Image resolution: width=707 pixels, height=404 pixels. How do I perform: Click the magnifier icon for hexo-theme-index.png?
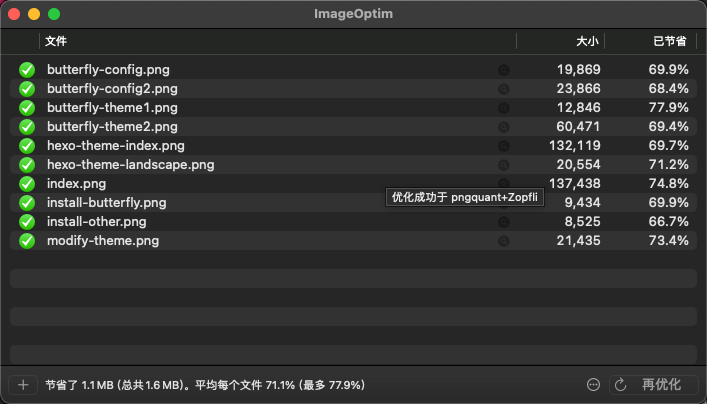[504, 146]
